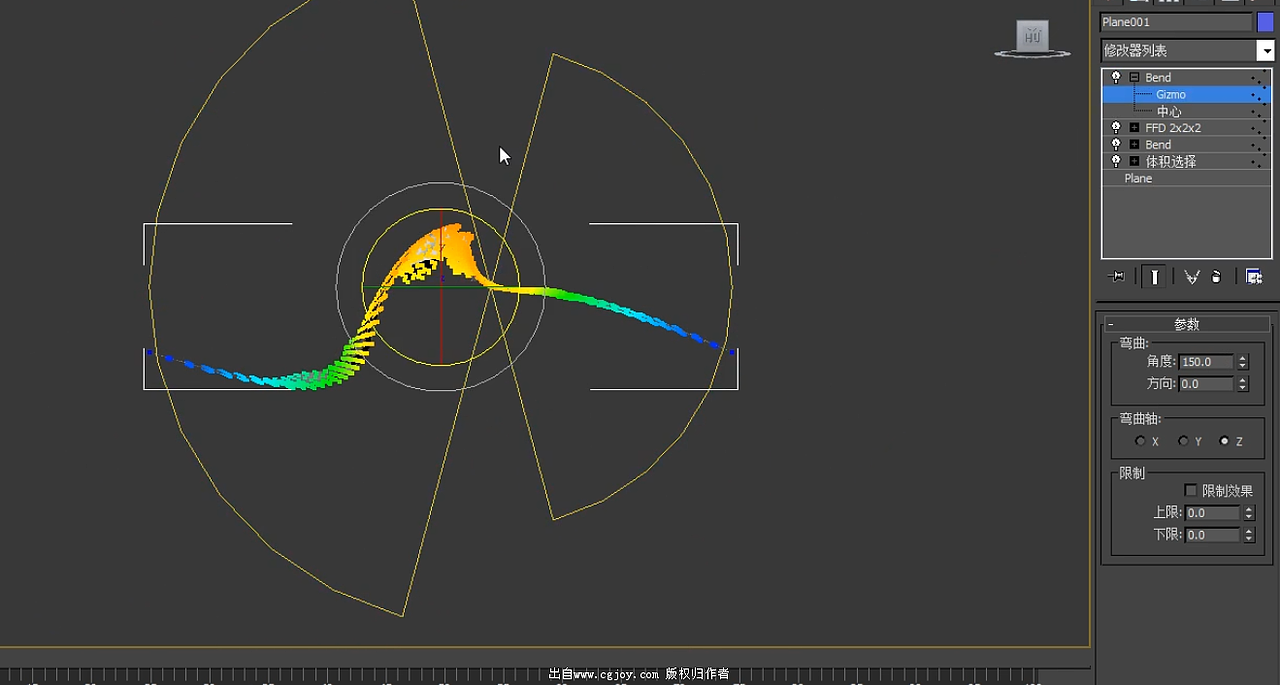Open the Plane001 object color swatch
This screenshot has width=1280, height=685.
(x=1265, y=22)
